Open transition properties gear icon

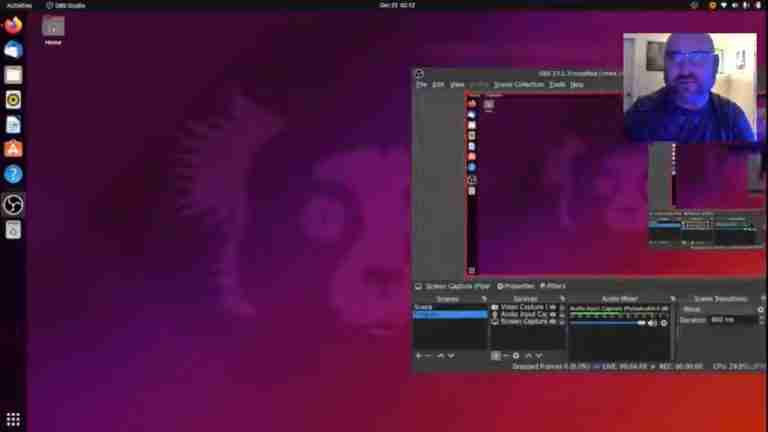click(761, 310)
